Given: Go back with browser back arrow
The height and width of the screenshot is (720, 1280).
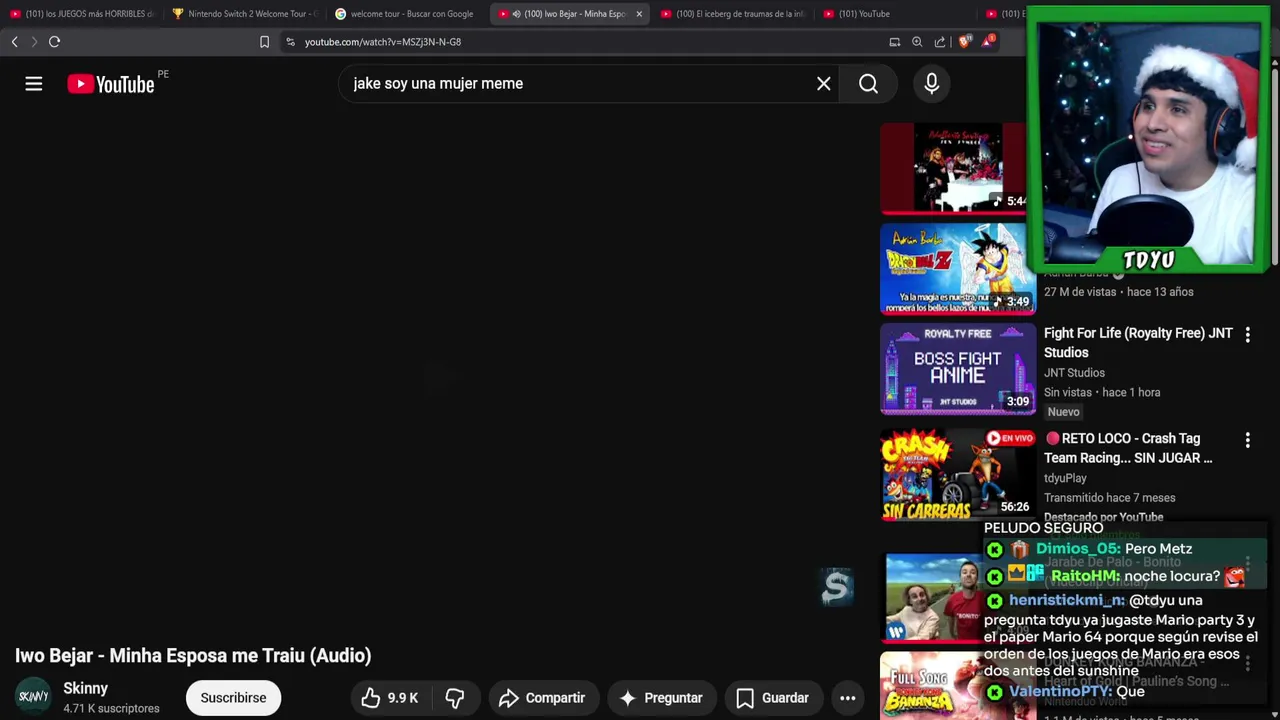Looking at the screenshot, I should [x=14, y=42].
